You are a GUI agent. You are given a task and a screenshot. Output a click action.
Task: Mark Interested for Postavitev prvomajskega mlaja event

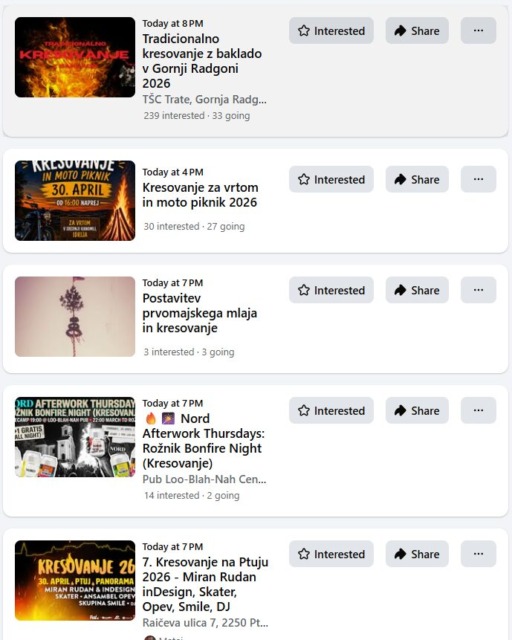(x=331, y=290)
